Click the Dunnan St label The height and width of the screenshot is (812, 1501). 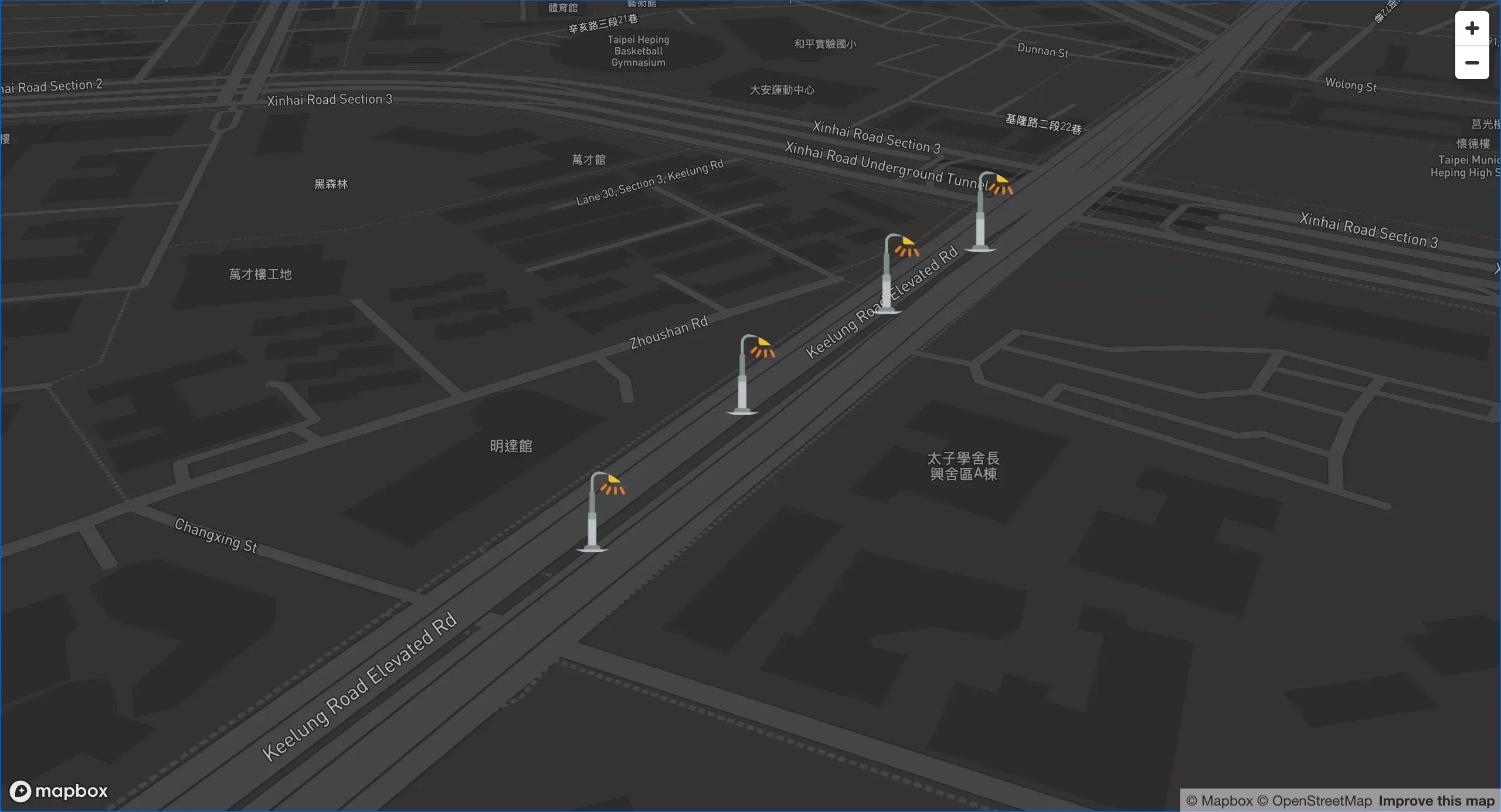click(1042, 50)
